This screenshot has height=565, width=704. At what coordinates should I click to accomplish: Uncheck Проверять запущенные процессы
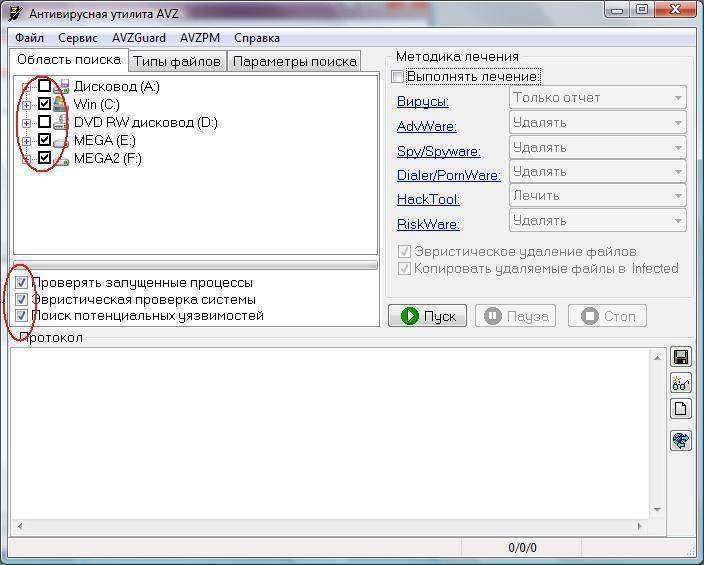22,283
